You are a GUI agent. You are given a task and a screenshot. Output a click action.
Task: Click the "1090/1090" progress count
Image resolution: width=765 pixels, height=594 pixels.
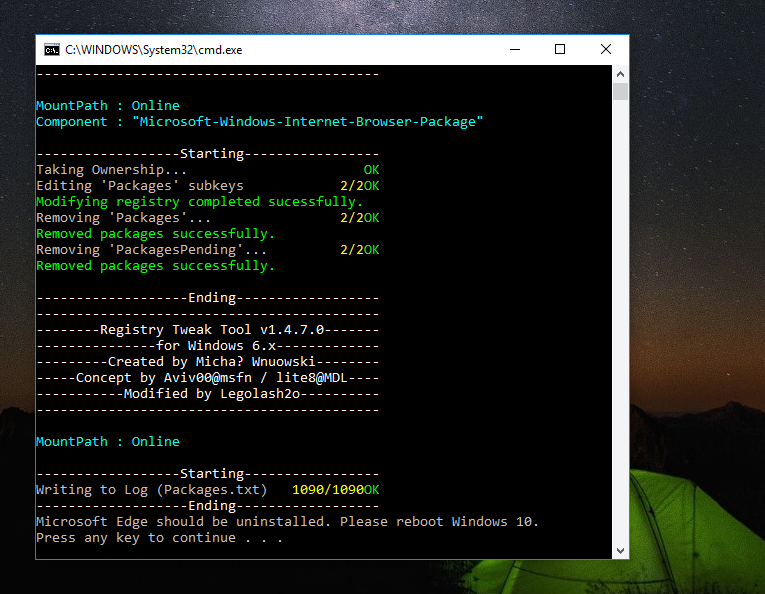(x=328, y=490)
